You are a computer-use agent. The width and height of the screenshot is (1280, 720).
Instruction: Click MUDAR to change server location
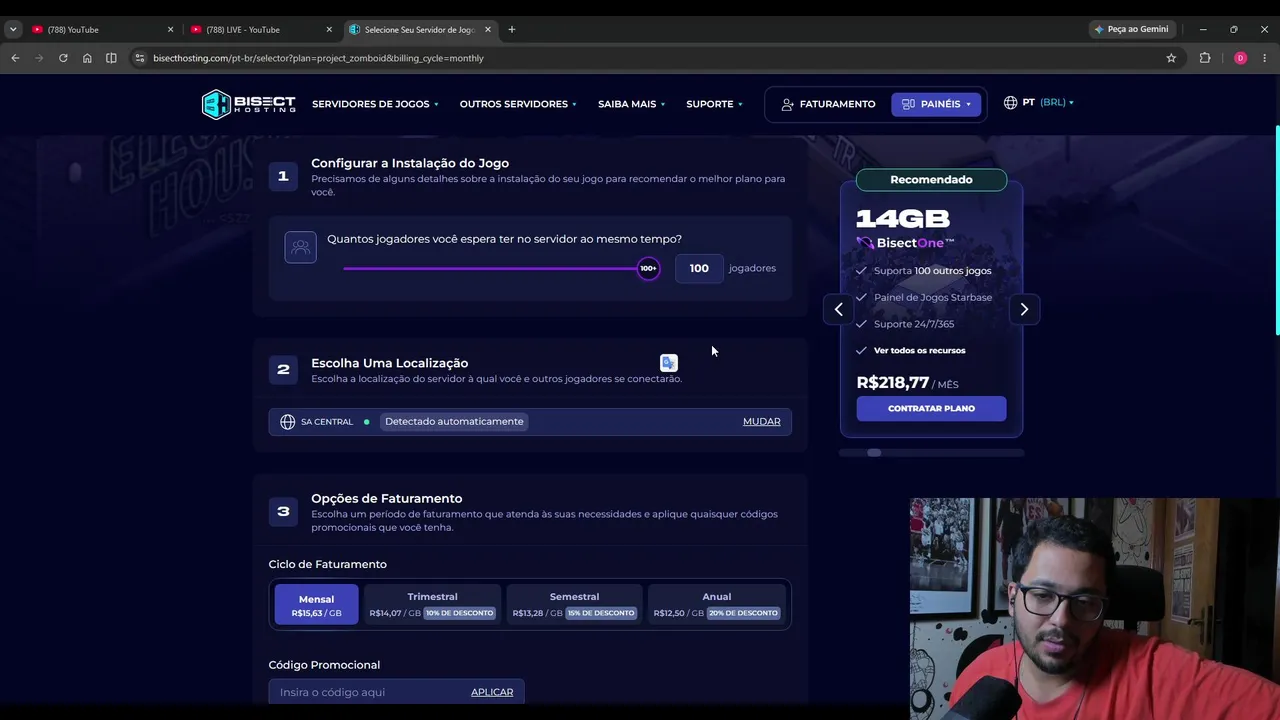(x=761, y=422)
